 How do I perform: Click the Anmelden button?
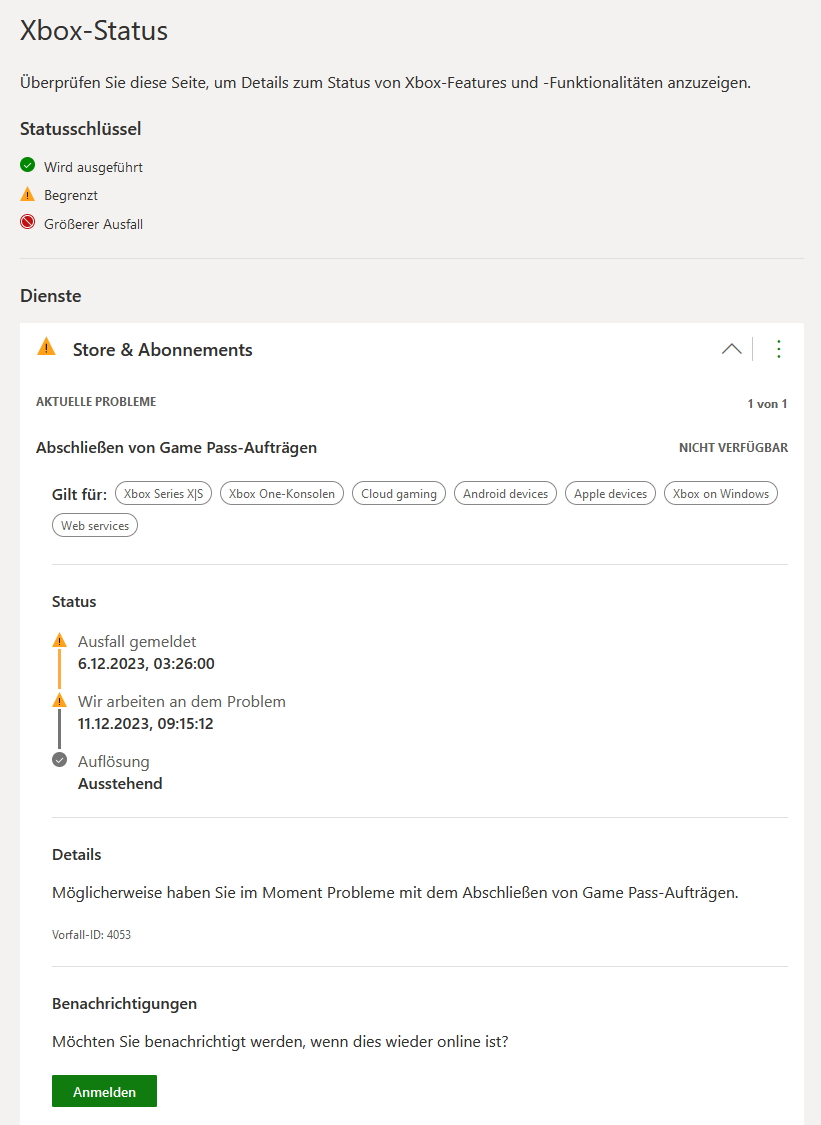tap(104, 1091)
